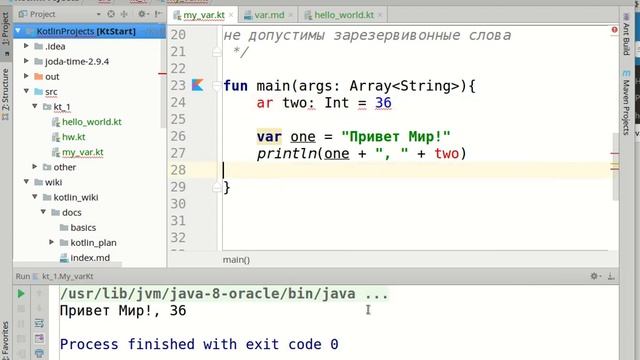Viewport: 640px width, 360px height.
Task: Click the fold marker at line 29
Action: coord(217,187)
